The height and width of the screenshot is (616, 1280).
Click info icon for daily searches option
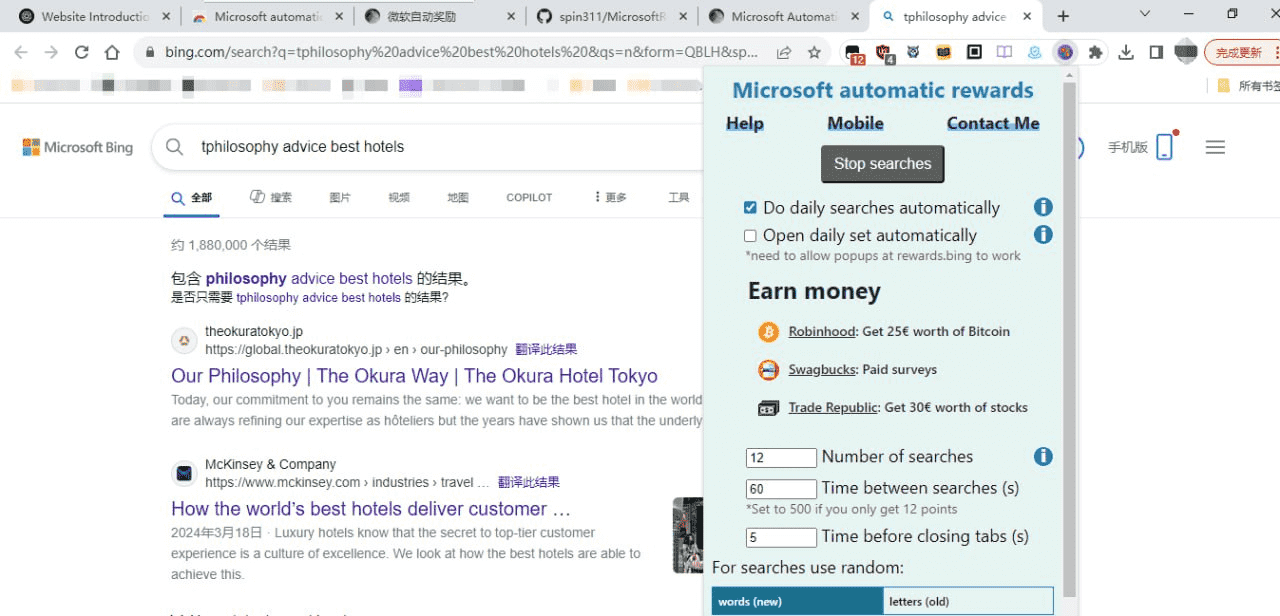tap(1043, 207)
